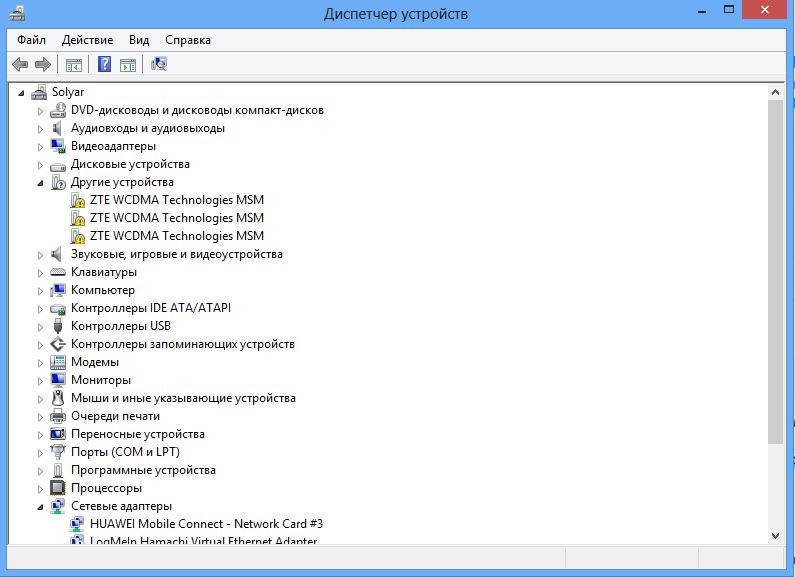This screenshot has height=577, width=795.
Task: Select third ZTE WCDMA Technologies MSM
Action: 177,236
